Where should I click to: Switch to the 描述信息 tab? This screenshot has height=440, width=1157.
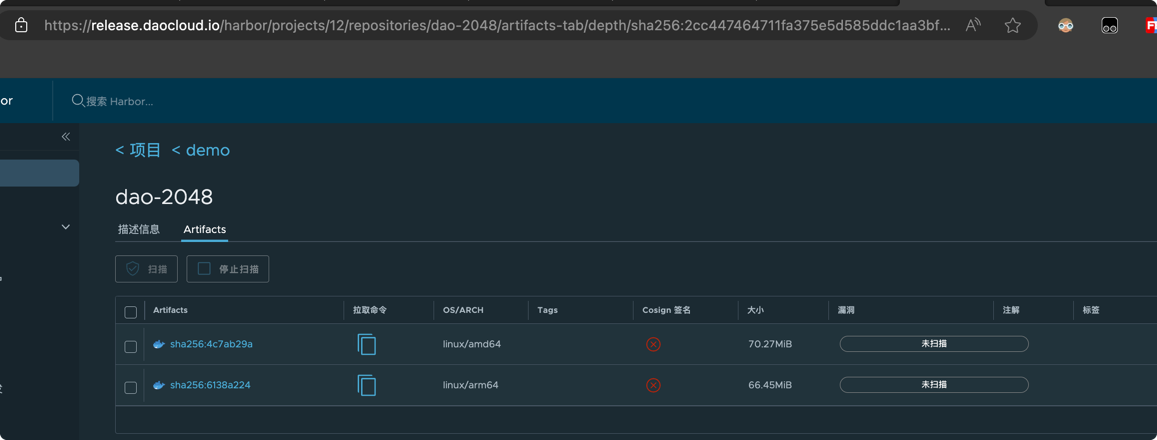[x=139, y=229]
